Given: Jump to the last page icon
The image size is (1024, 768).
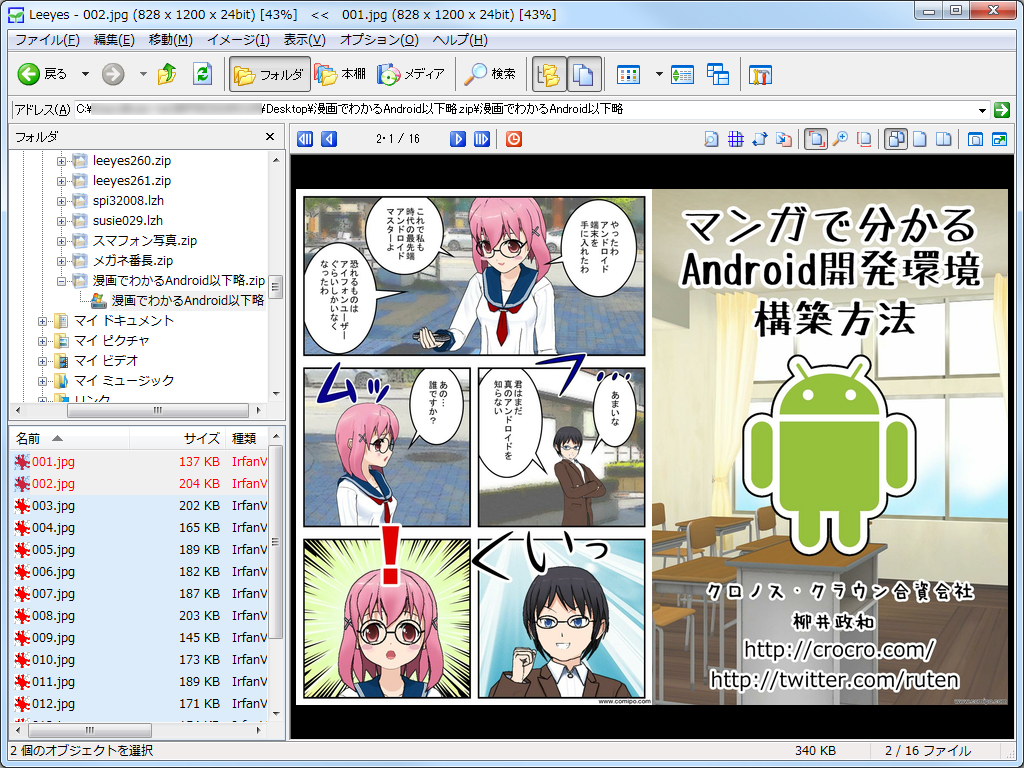Looking at the screenshot, I should click(x=482, y=139).
